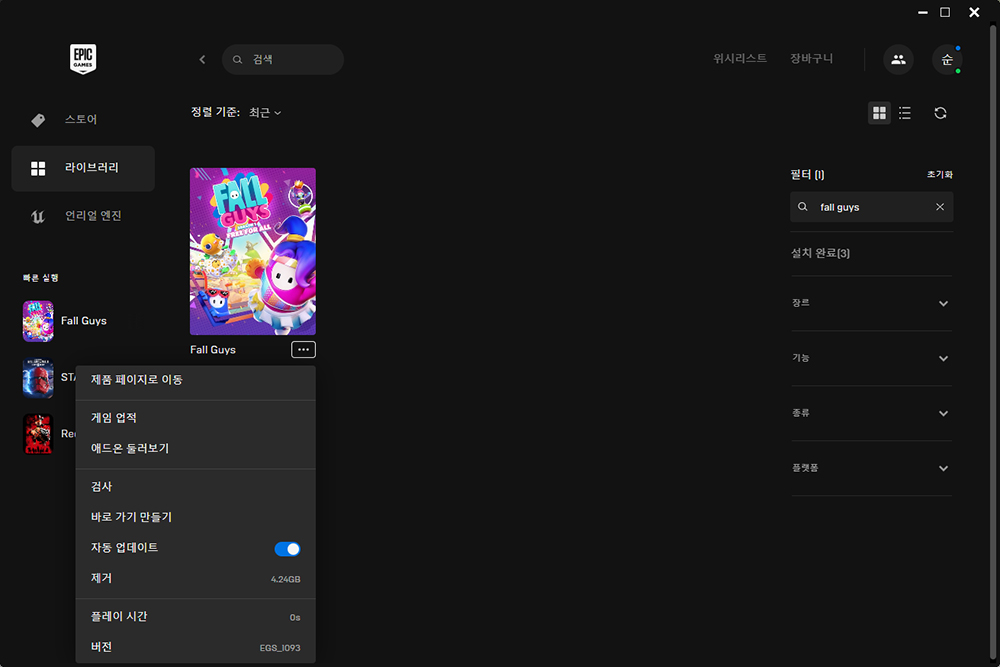Click the 플레이 시간 menu row
Image resolution: width=1000 pixels, height=667 pixels.
click(x=195, y=617)
